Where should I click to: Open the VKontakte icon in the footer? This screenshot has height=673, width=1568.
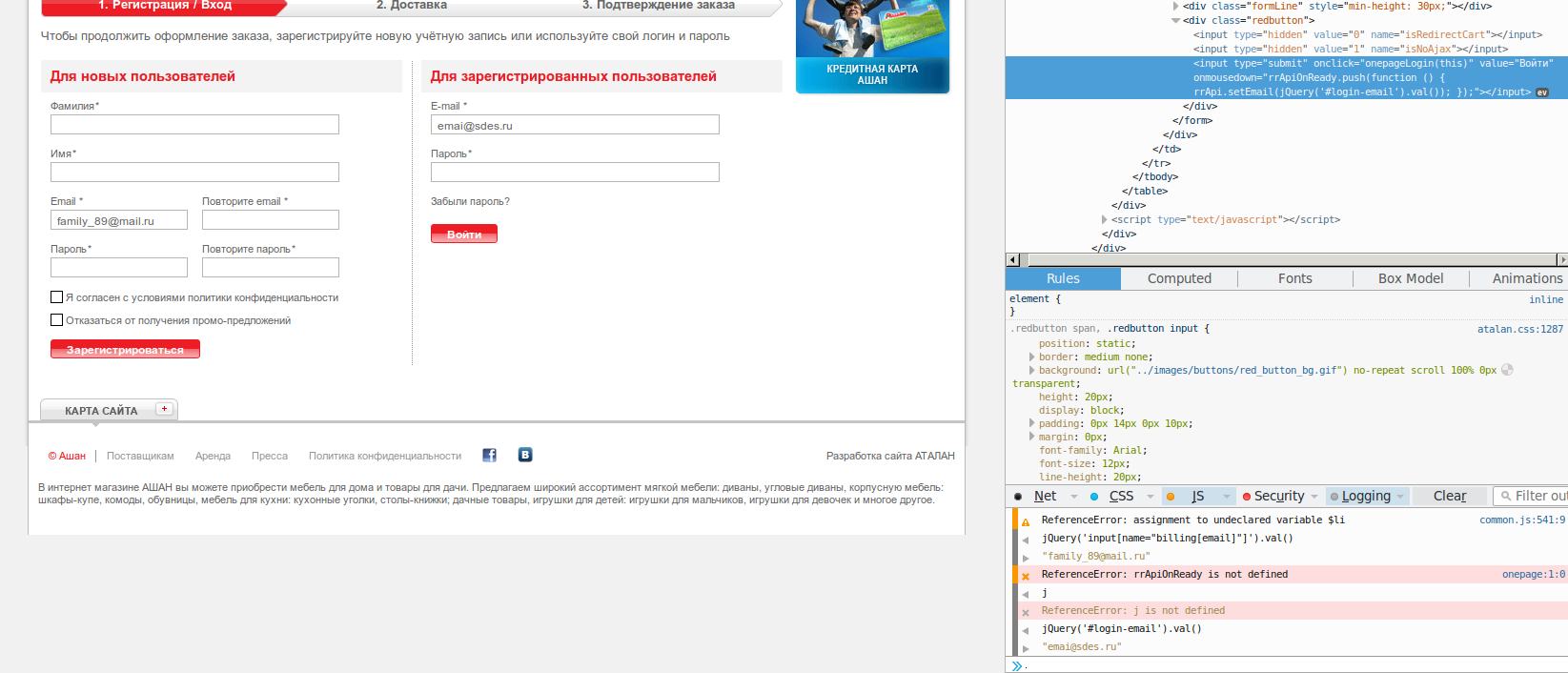(x=525, y=455)
